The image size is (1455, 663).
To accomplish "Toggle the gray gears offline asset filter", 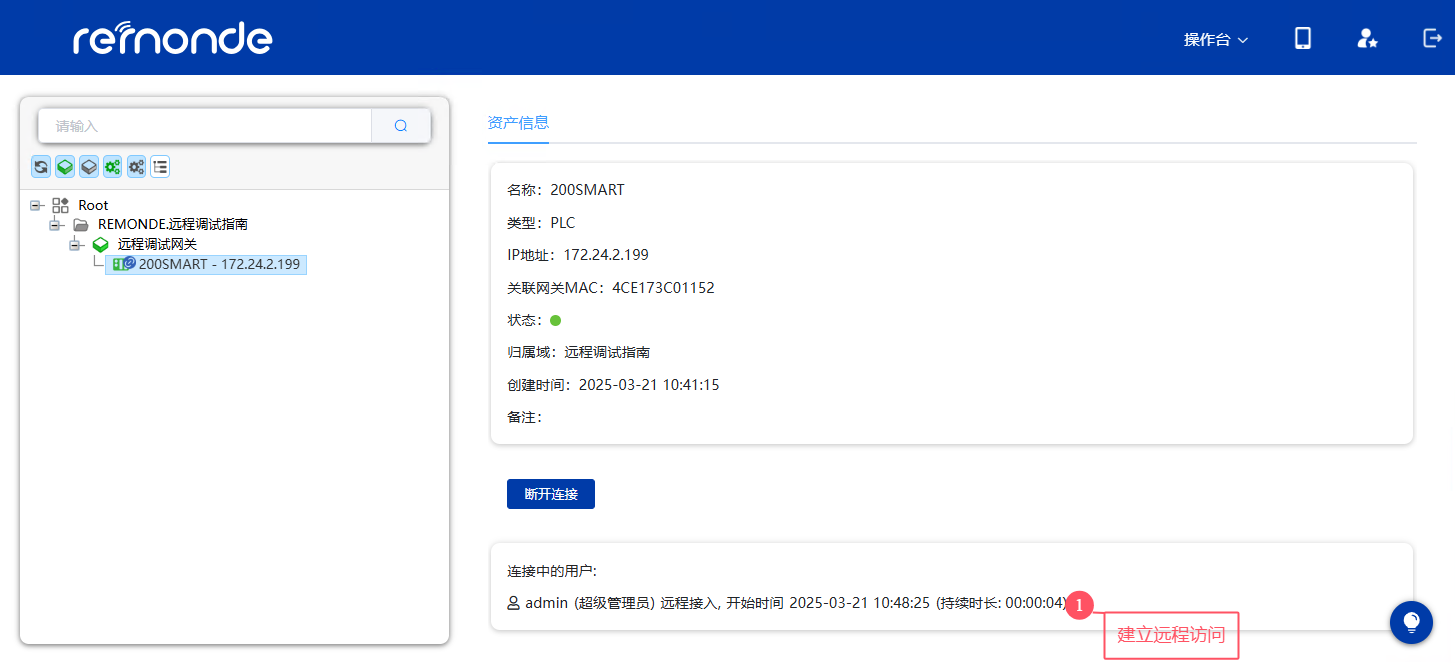I will coord(137,167).
